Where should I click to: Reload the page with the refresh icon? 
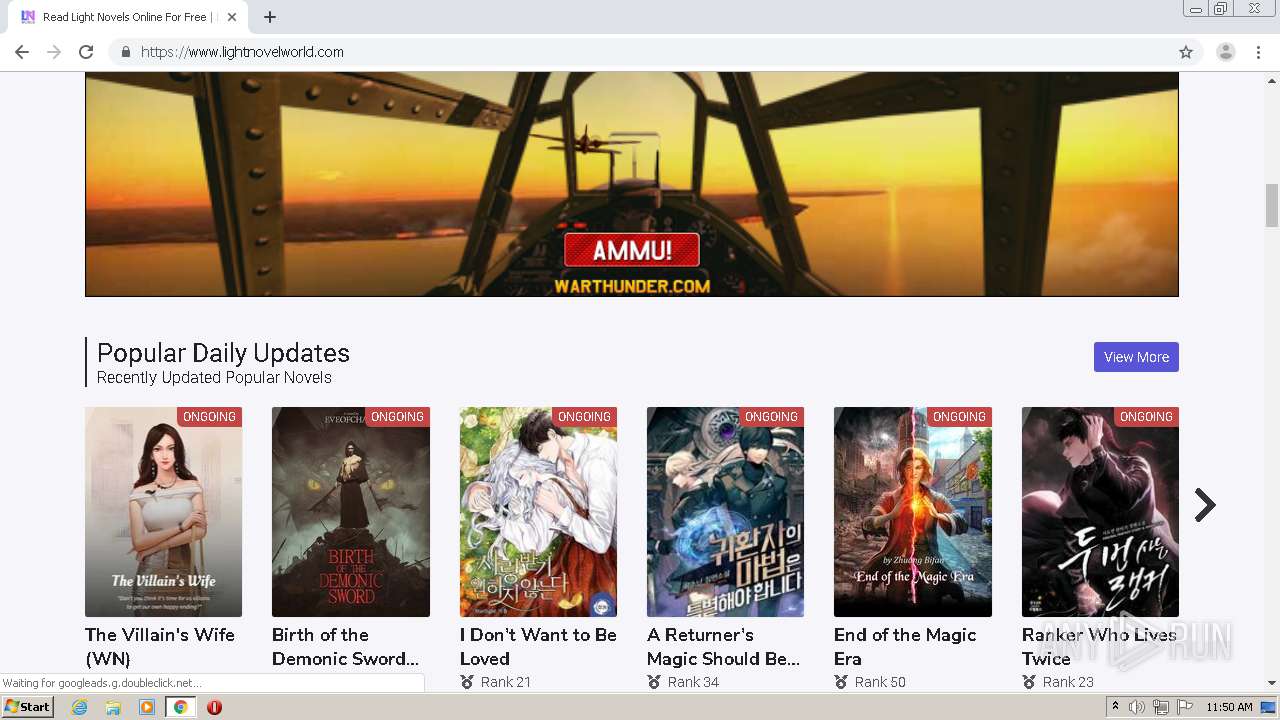(86, 52)
